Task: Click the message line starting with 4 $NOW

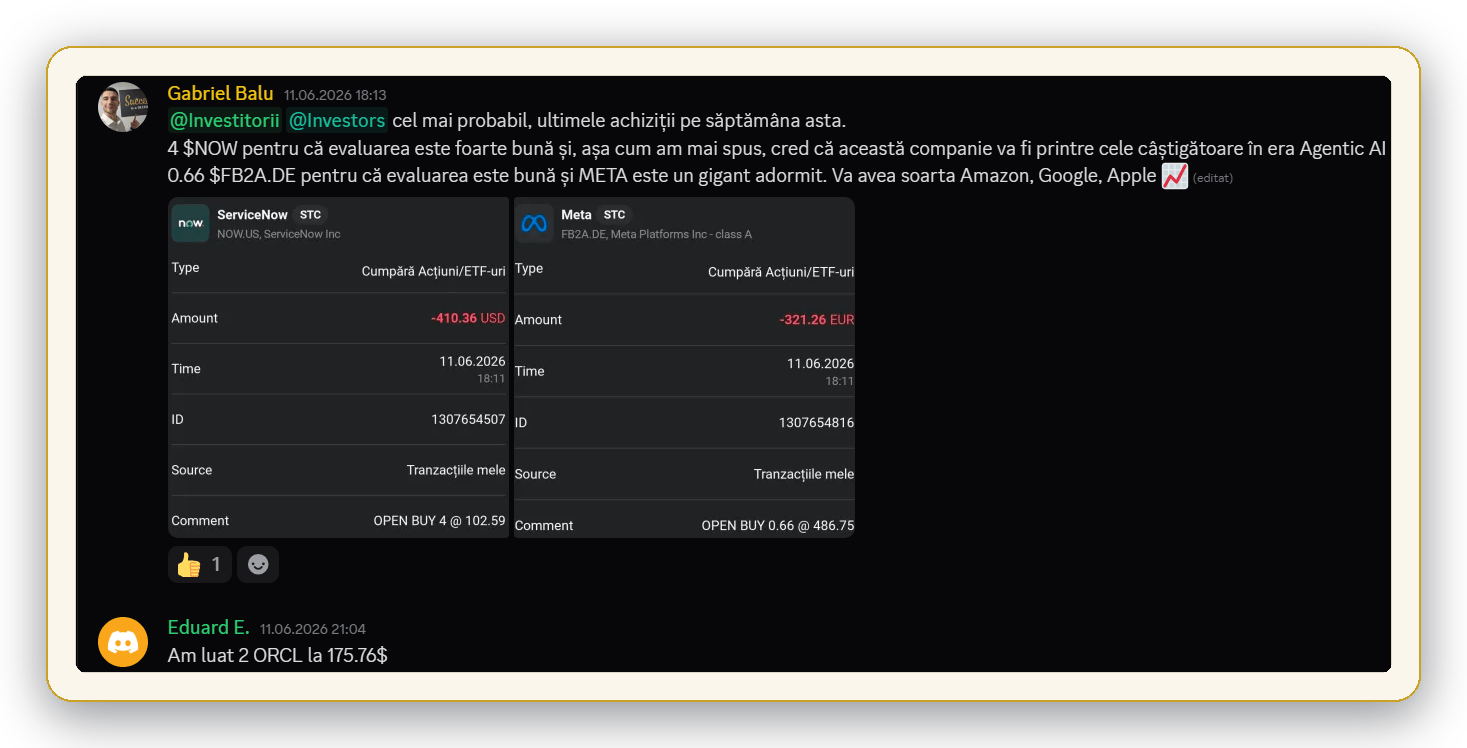Action: click(777, 149)
